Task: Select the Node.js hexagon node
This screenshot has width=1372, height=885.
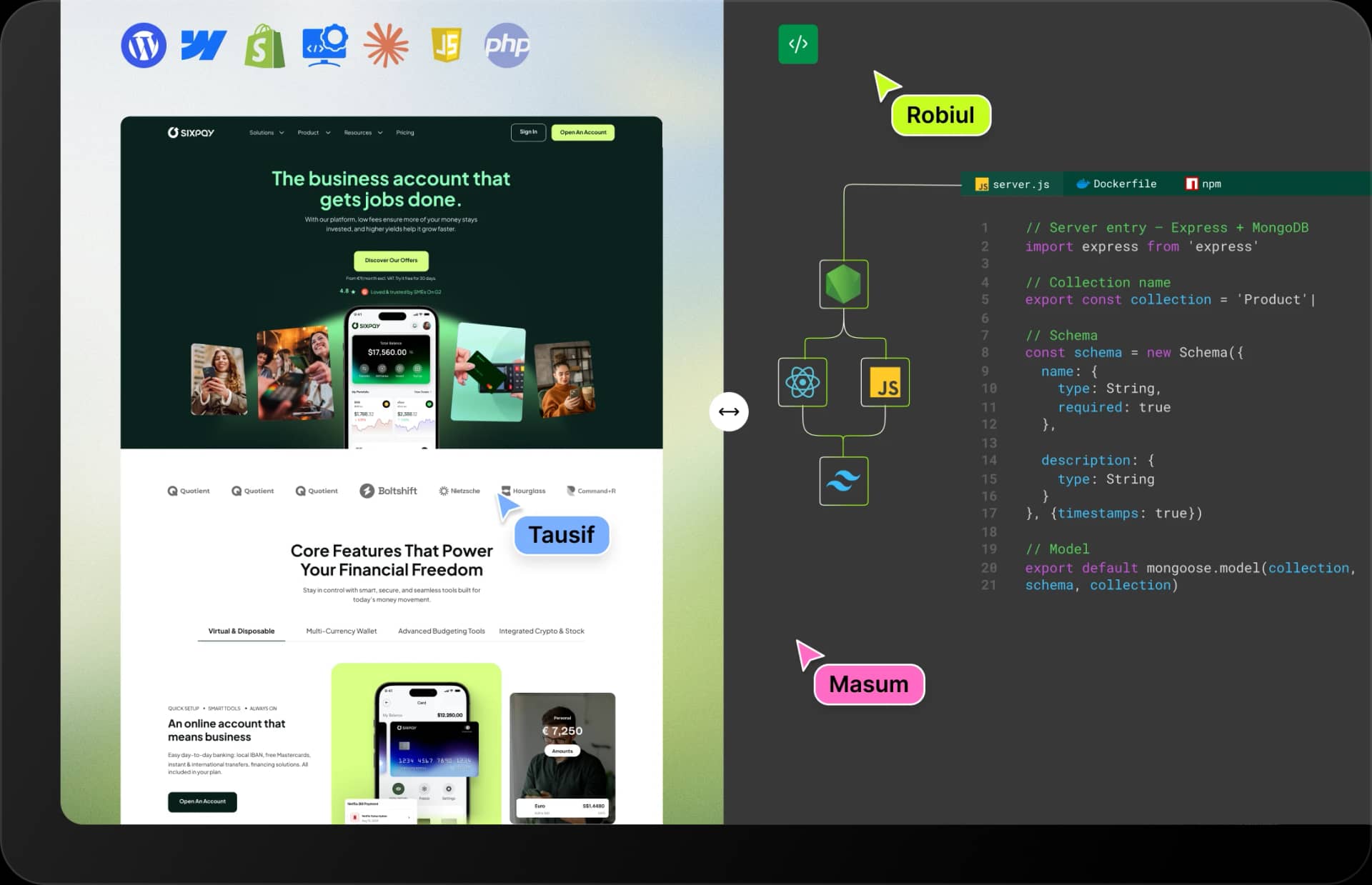Action: click(x=844, y=284)
